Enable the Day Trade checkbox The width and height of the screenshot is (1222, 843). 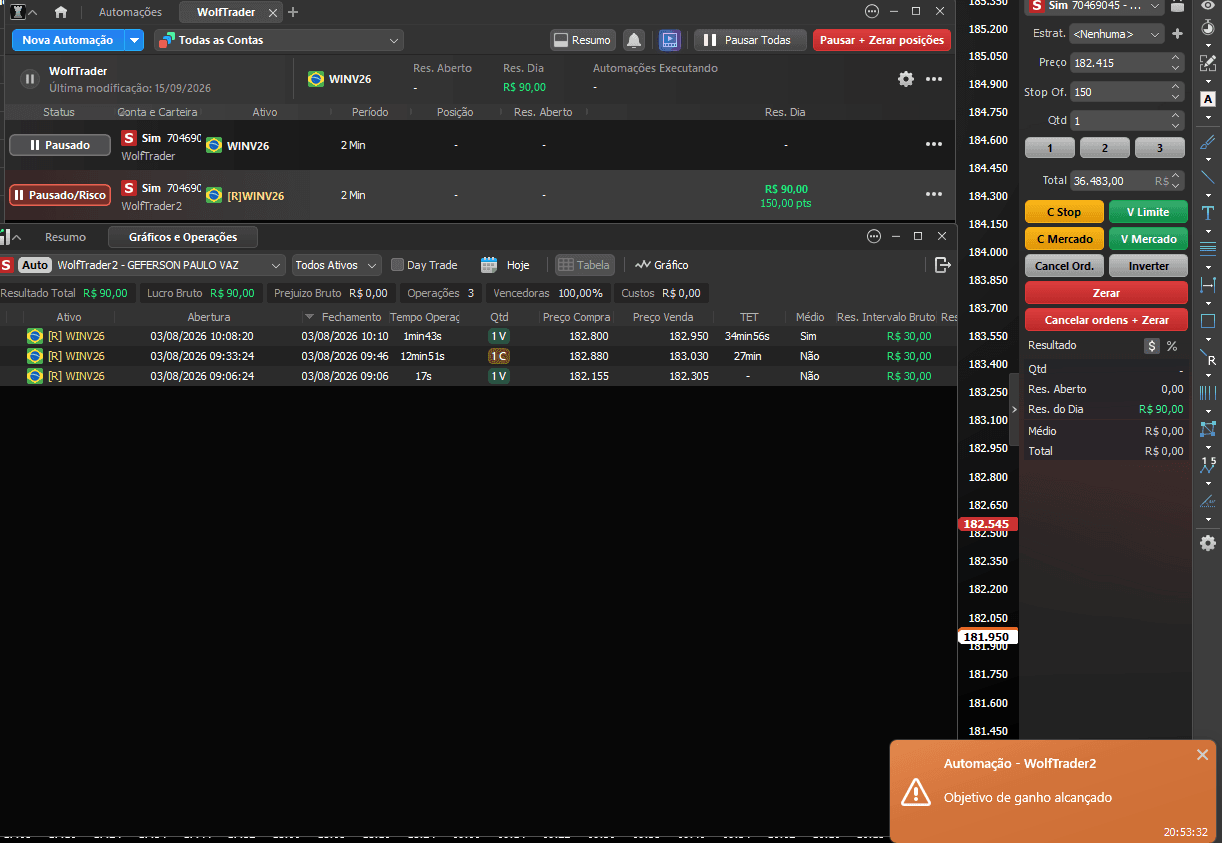pos(397,265)
